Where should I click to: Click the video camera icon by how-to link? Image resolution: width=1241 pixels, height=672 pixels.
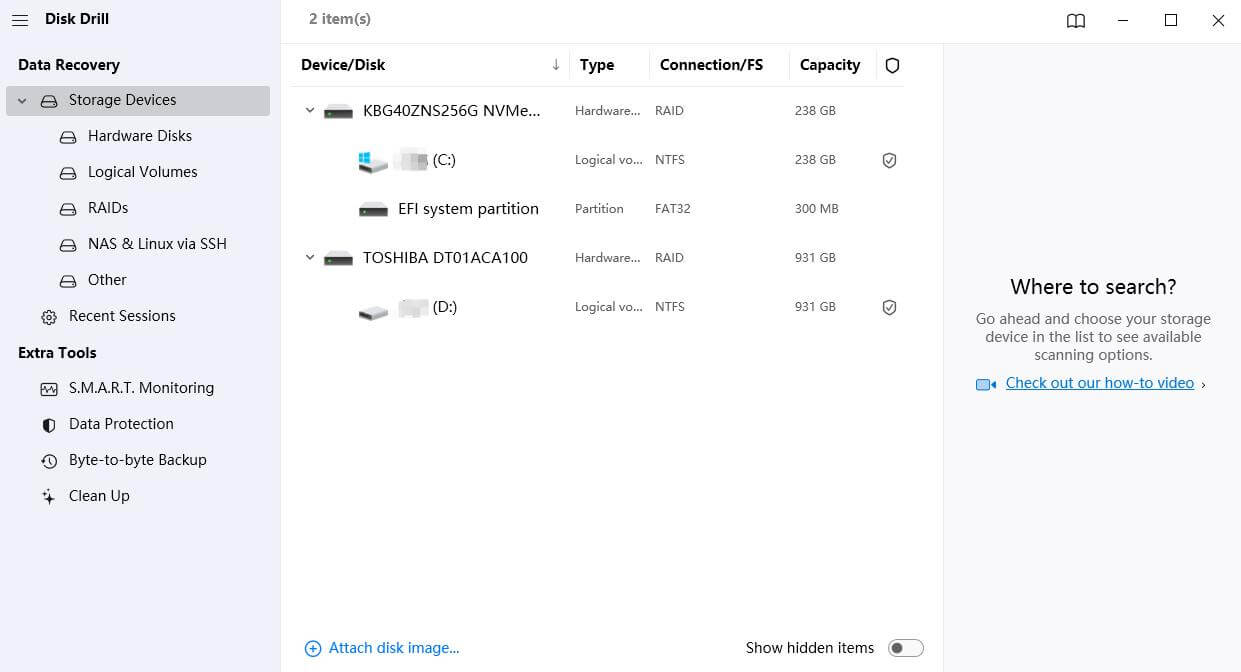click(x=986, y=385)
